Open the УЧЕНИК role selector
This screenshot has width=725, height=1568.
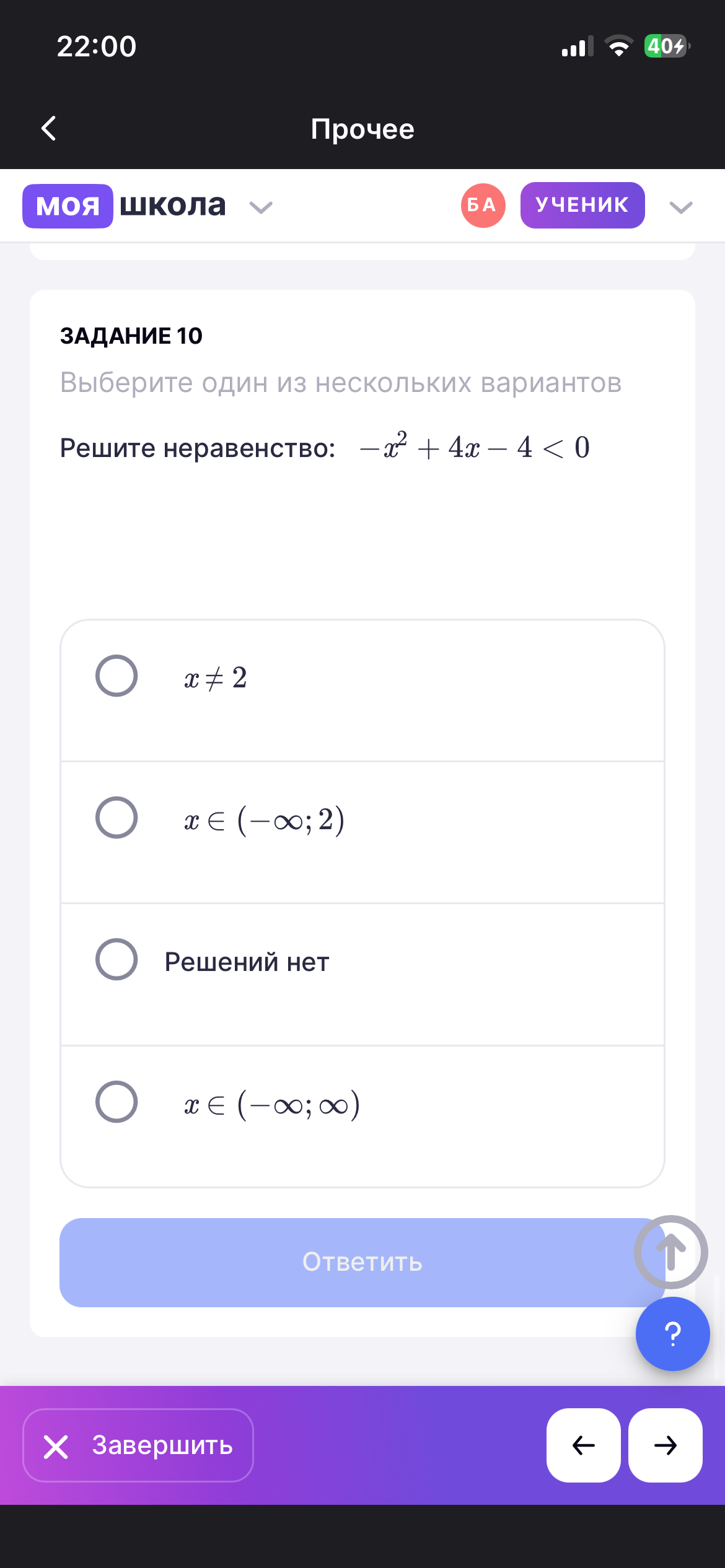[x=582, y=205]
